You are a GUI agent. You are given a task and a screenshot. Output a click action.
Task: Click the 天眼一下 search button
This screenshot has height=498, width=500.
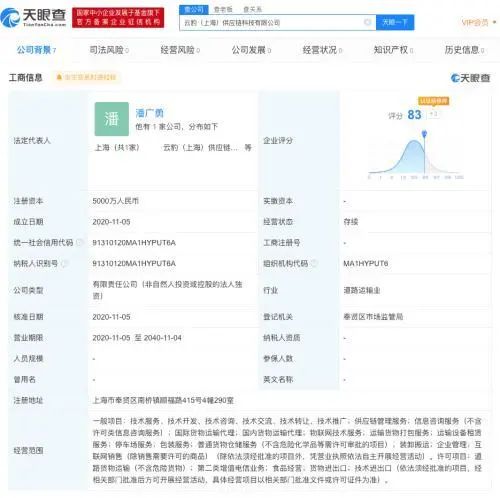tap(395, 22)
